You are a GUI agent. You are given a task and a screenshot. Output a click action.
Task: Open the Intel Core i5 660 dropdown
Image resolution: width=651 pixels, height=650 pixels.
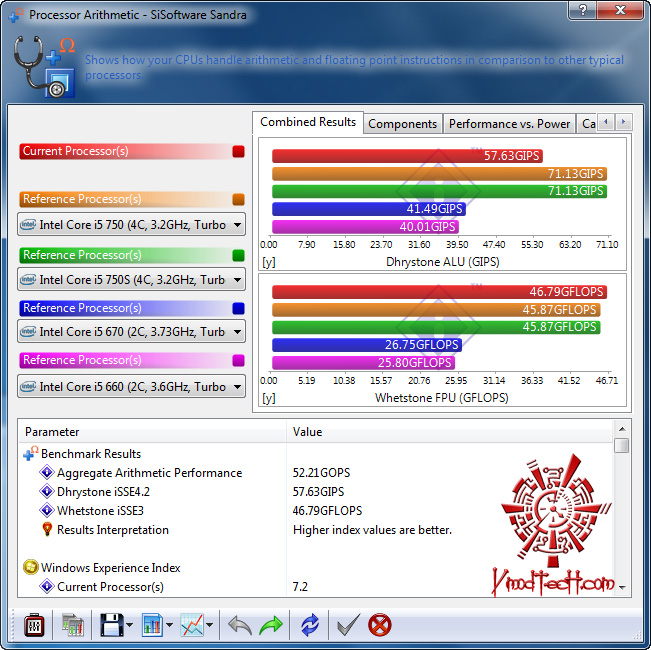[x=132, y=386]
